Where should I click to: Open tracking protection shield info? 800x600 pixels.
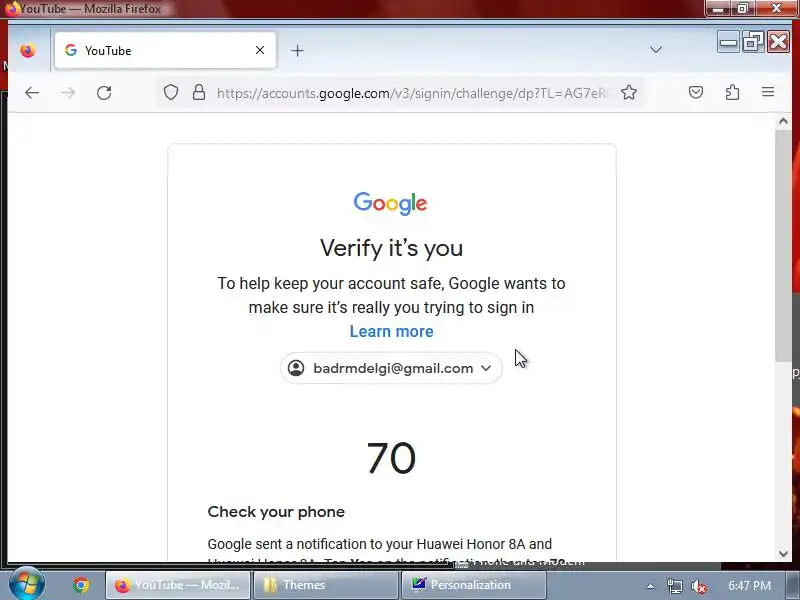coord(171,92)
